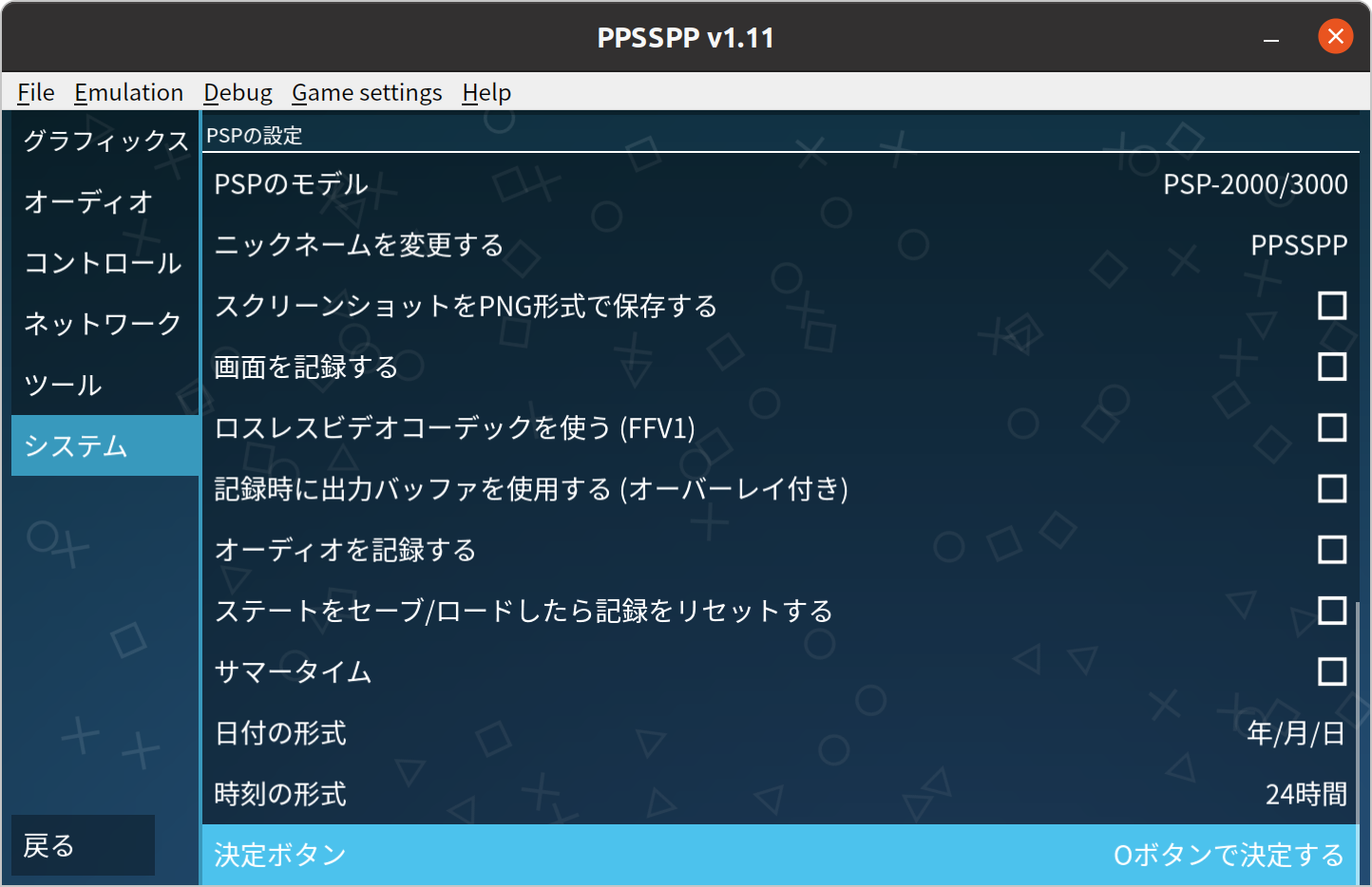Toggle the サマータイム checkbox
Image resolution: width=1372 pixels, height=887 pixels.
click(1332, 671)
